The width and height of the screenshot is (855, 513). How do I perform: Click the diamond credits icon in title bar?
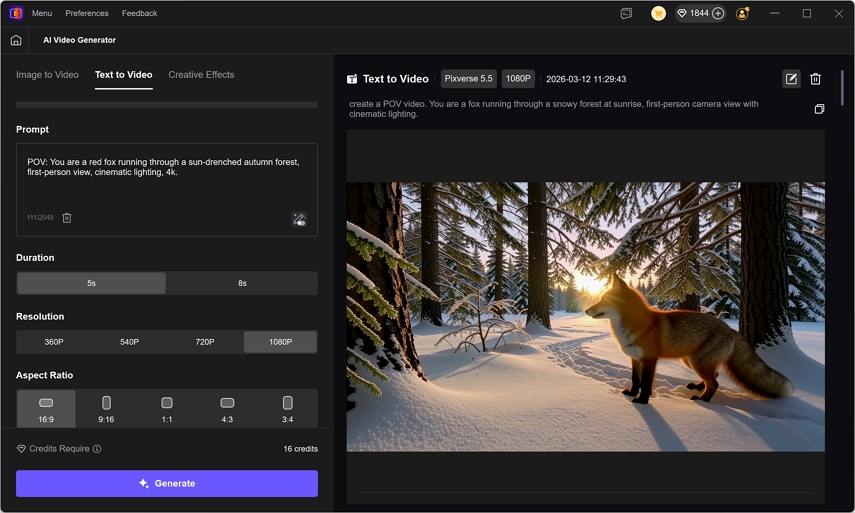click(682, 13)
